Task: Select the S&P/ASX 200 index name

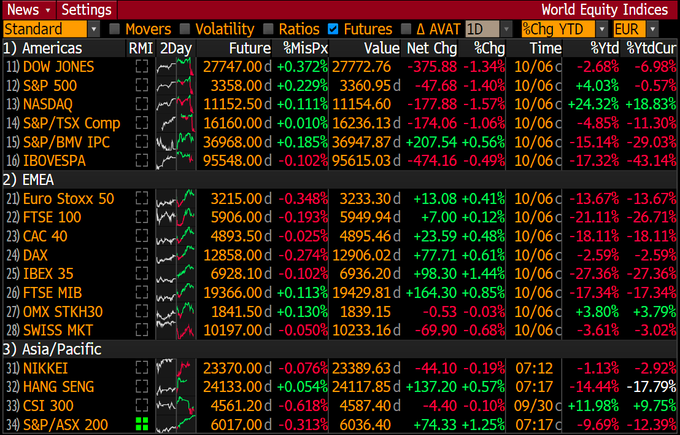Action: [65, 425]
